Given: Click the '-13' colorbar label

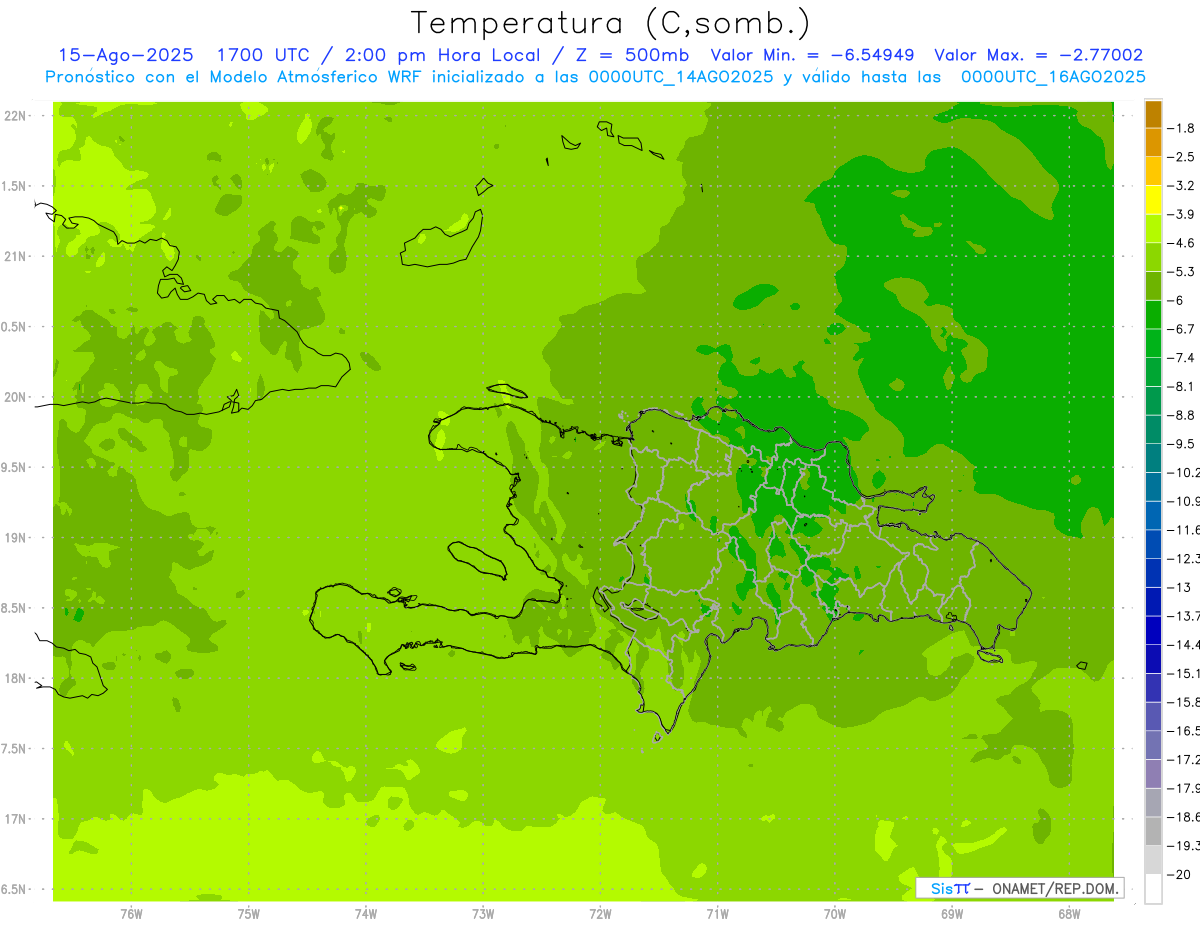Looking at the screenshot, I should [x=1180, y=587].
